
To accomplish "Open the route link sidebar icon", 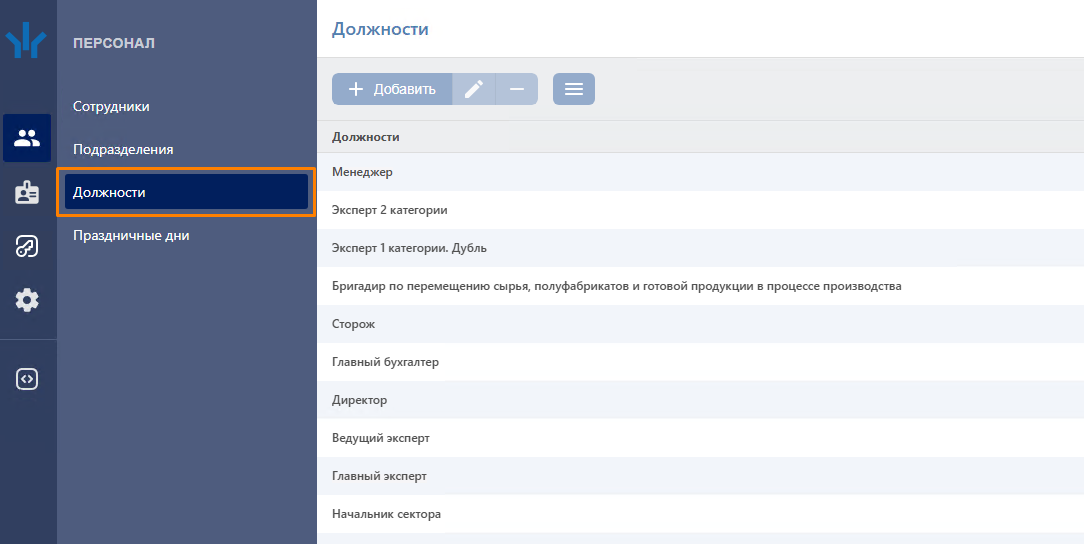I will point(27,246).
